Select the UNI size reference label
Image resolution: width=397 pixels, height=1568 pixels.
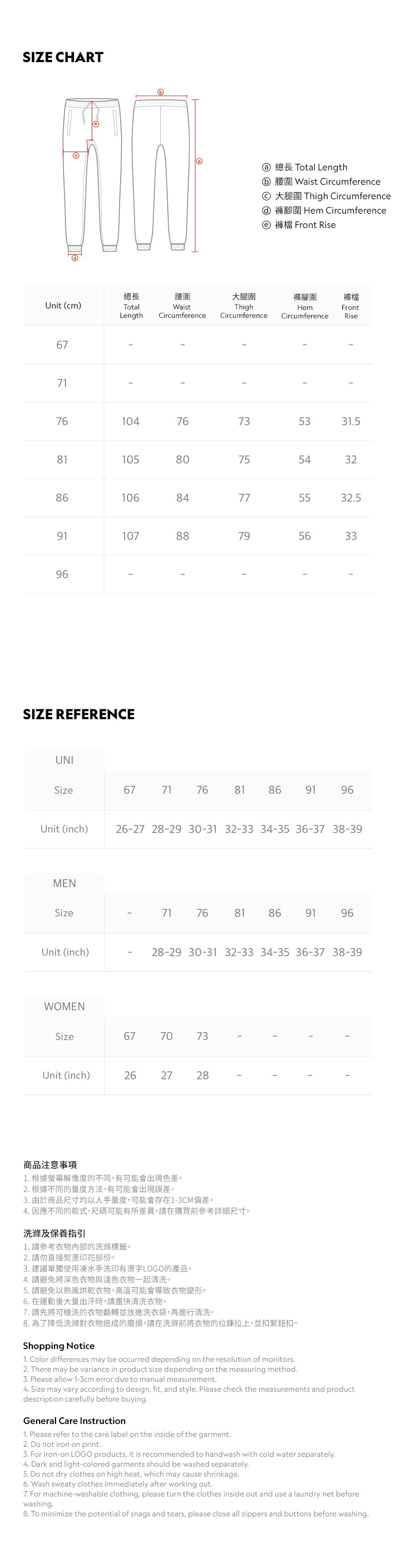[65, 759]
